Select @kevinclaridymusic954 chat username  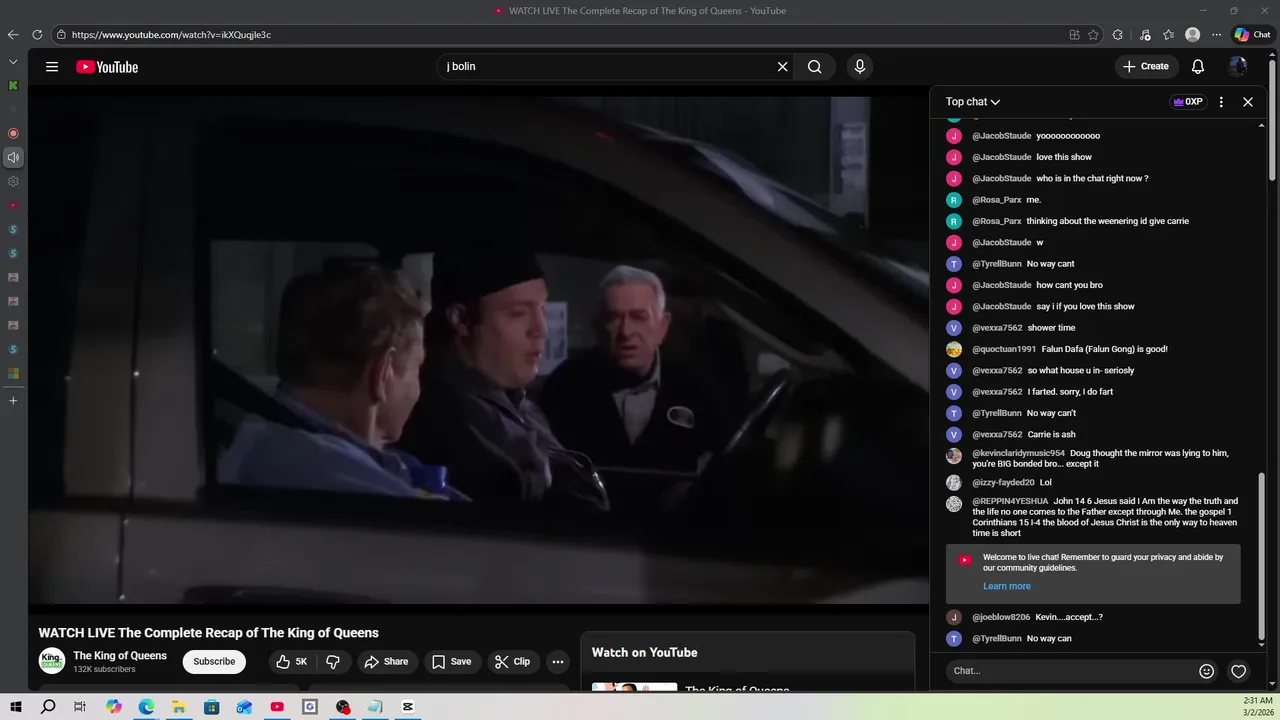click(1018, 453)
